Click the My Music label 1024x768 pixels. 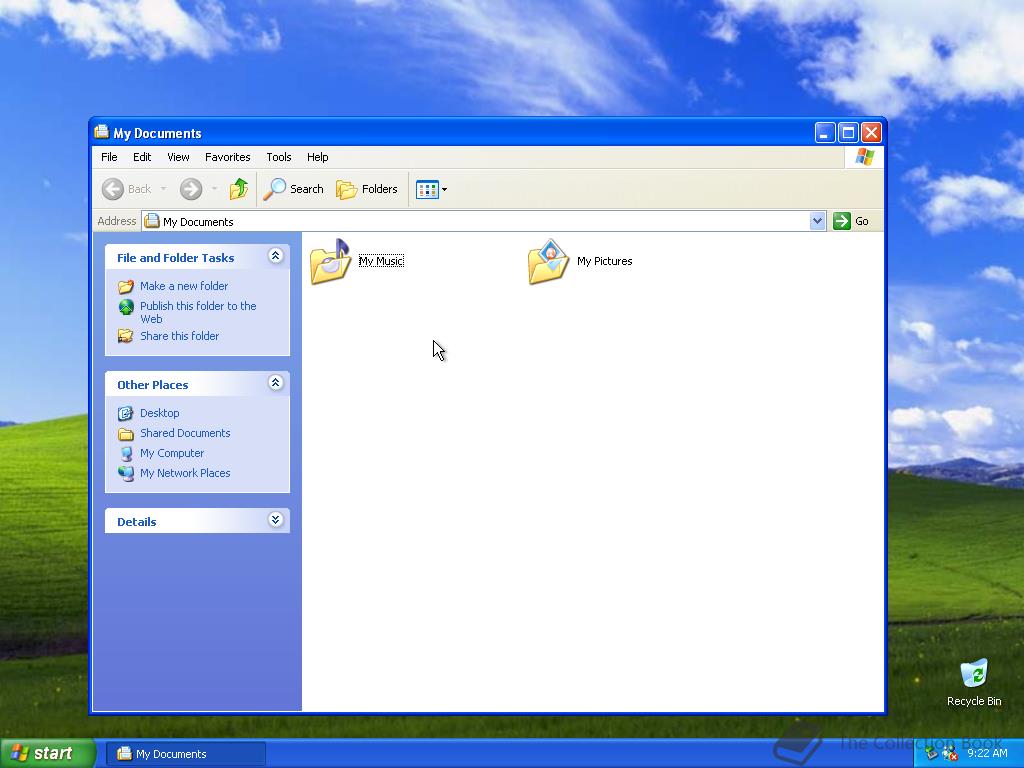[381, 261]
